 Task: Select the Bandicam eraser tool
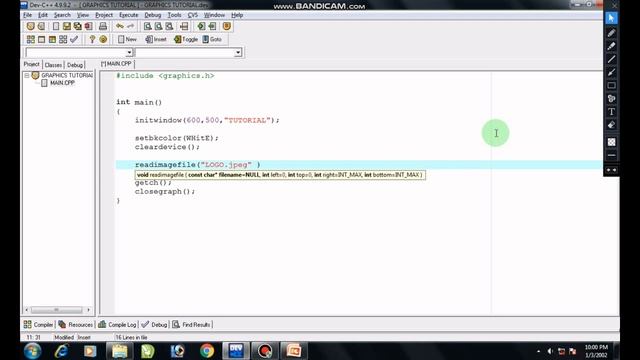611,125
